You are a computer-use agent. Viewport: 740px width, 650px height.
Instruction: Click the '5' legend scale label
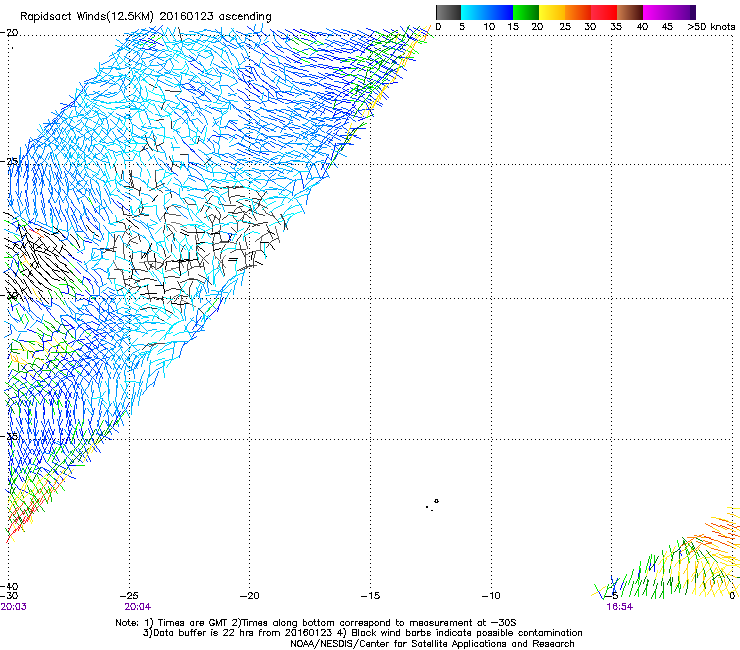click(x=462, y=27)
